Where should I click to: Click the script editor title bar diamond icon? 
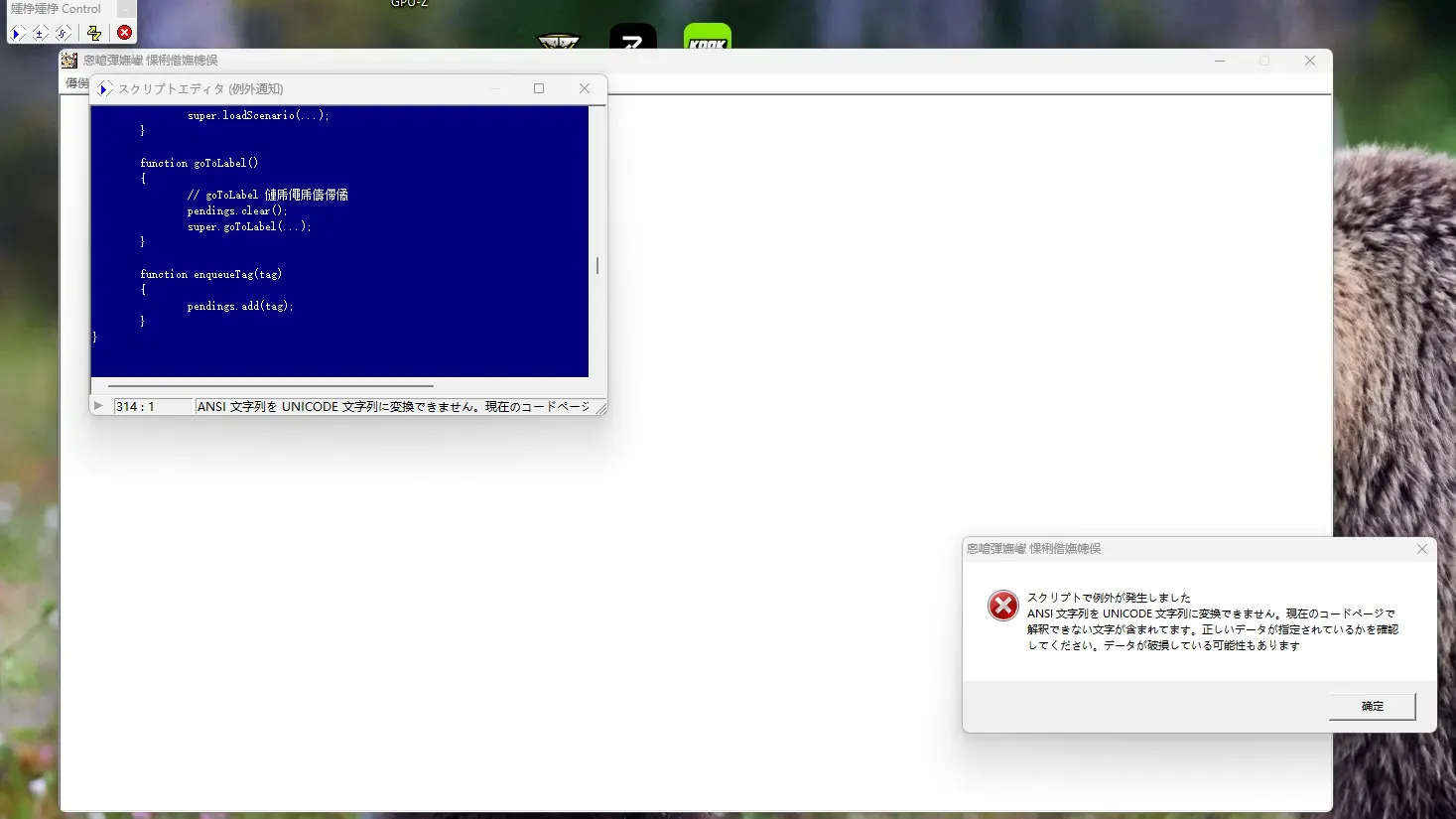click(105, 89)
